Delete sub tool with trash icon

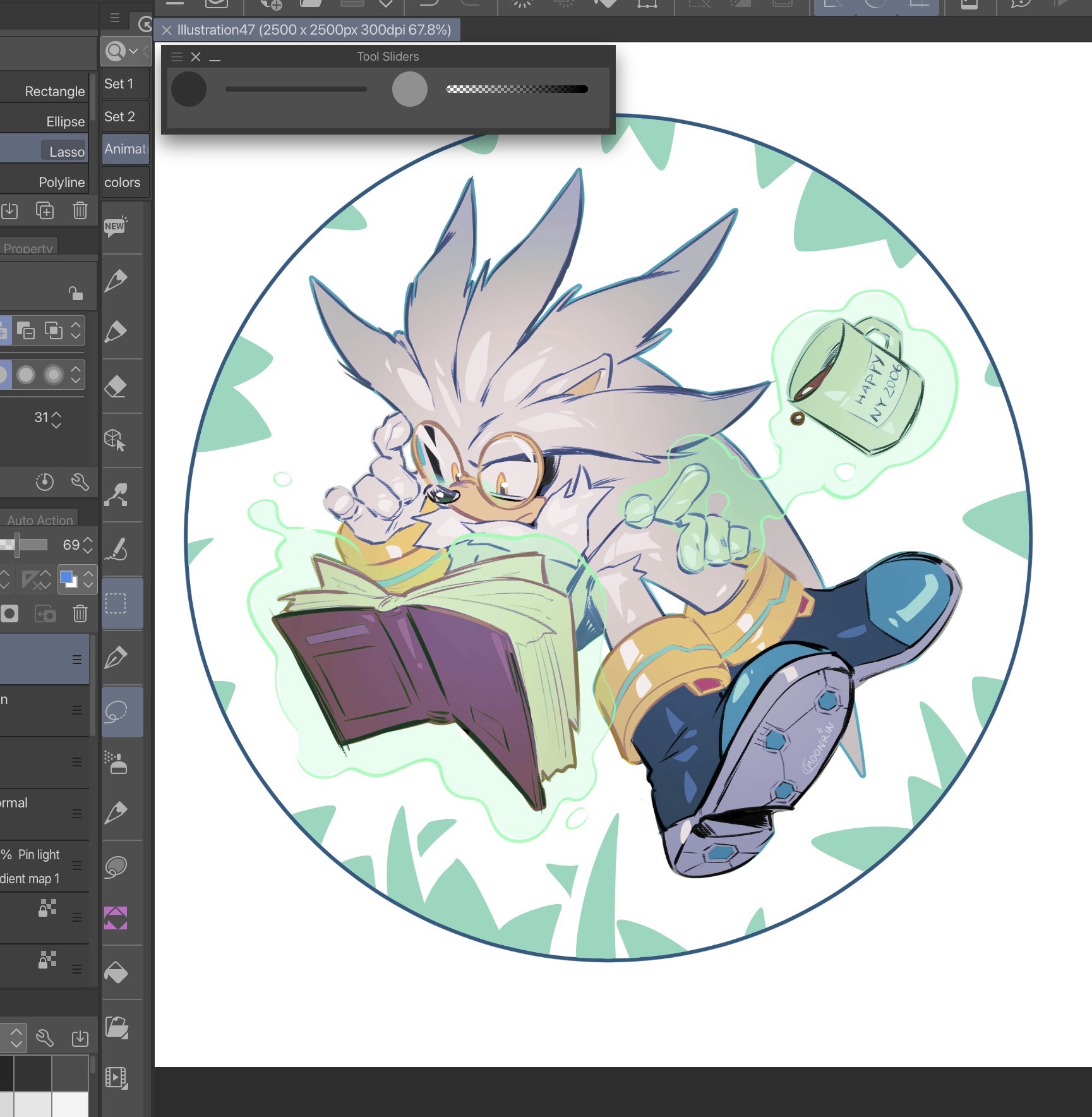[x=80, y=210]
